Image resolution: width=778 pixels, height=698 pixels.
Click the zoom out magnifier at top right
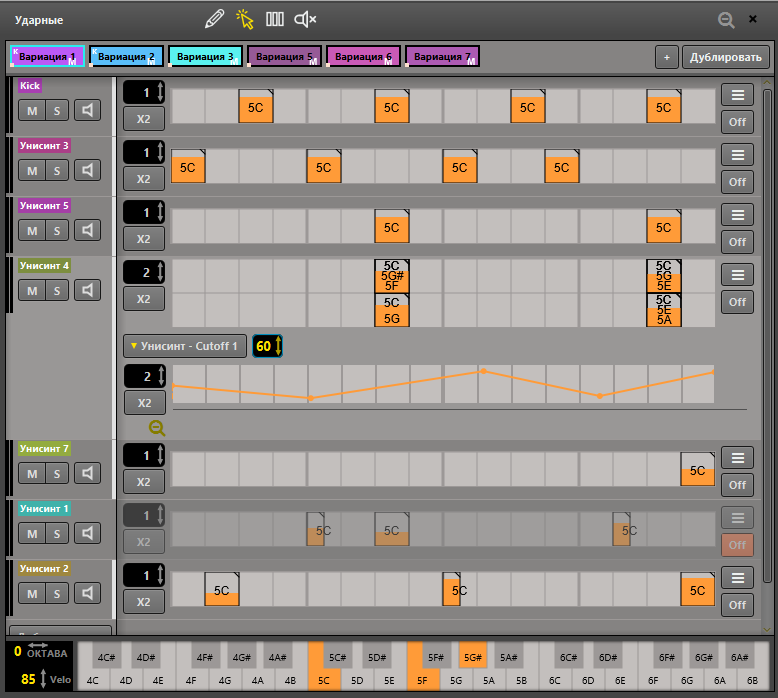pos(726,19)
